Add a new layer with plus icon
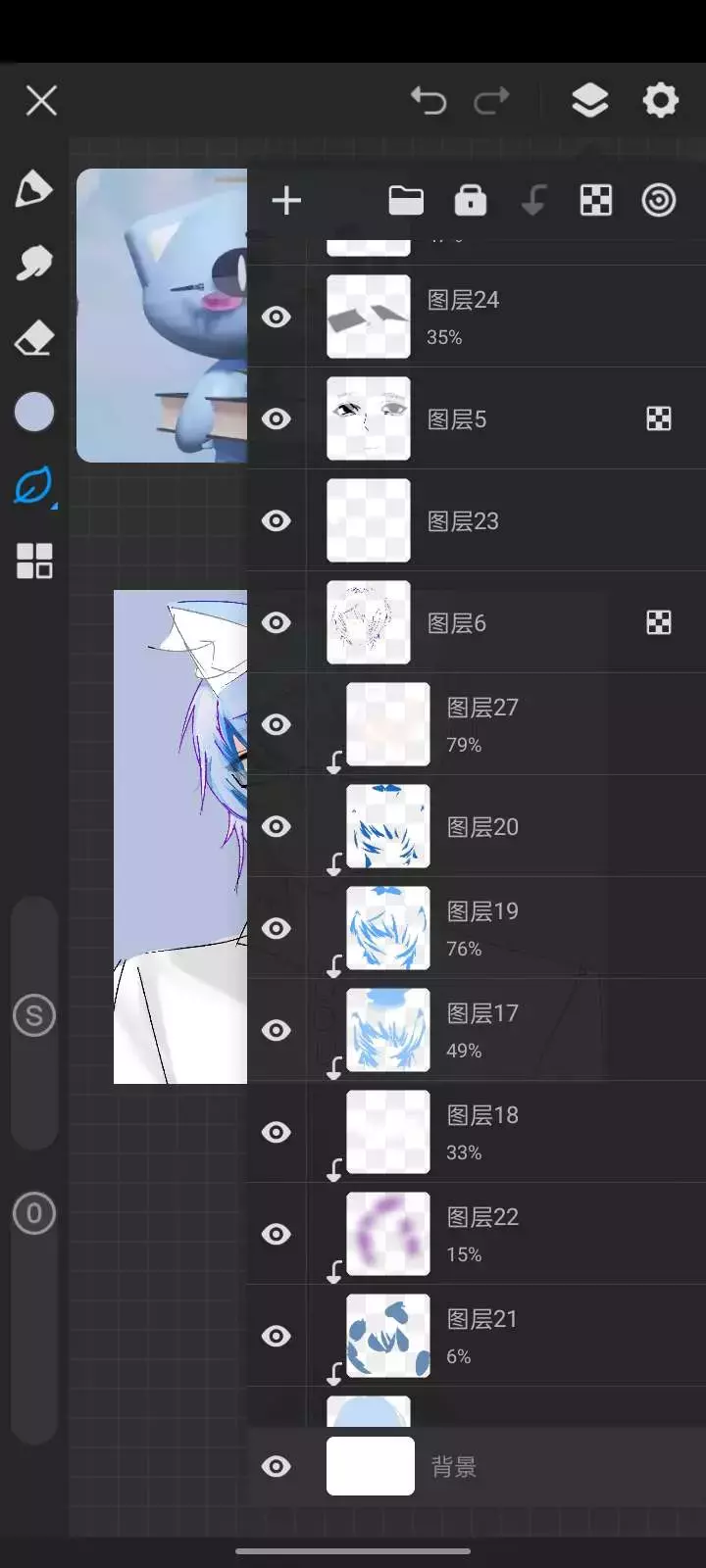 pyautogui.click(x=286, y=201)
